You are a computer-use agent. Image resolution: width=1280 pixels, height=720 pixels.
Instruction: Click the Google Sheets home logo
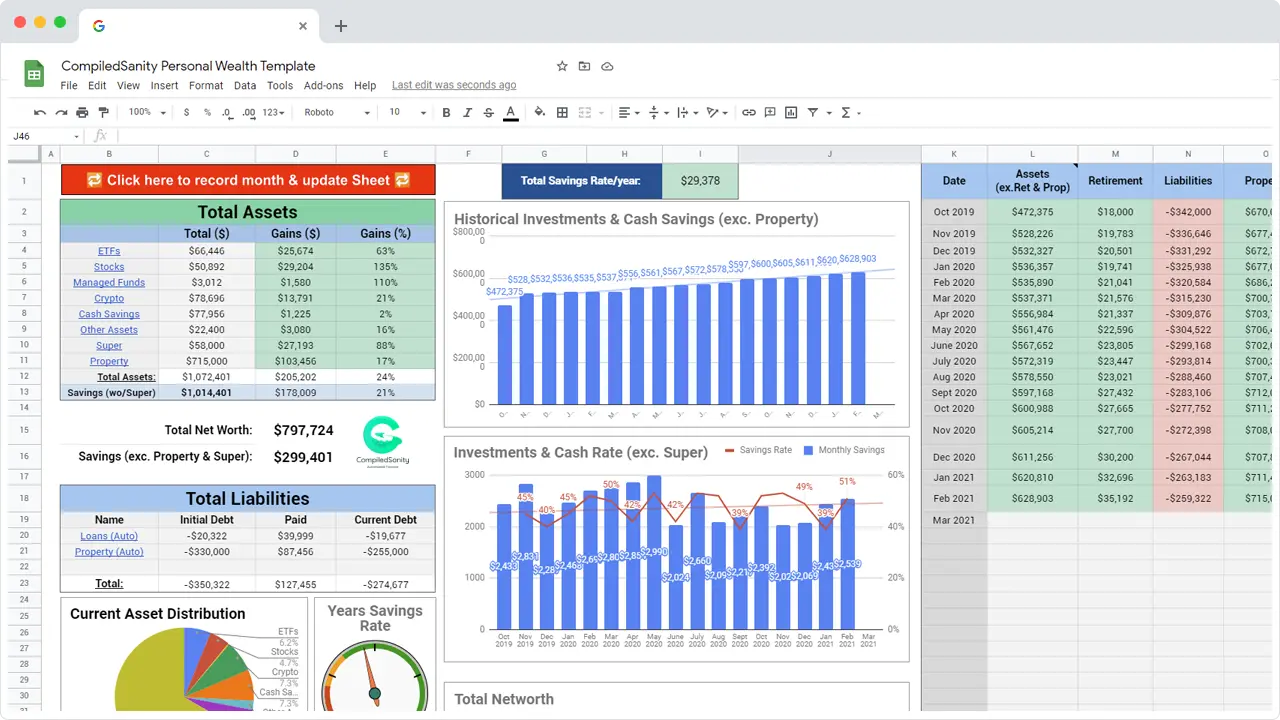pos(34,74)
